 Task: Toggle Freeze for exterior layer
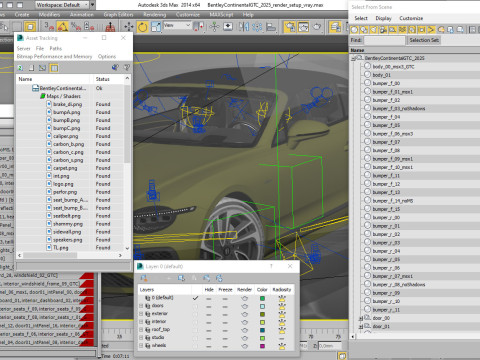pyautogui.click(x=225, y=314)
